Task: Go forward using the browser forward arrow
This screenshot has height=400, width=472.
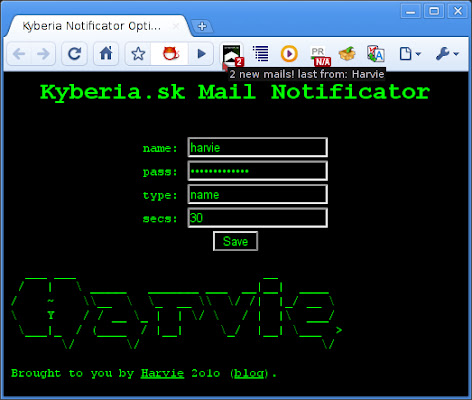Action: tap(43, 54)
